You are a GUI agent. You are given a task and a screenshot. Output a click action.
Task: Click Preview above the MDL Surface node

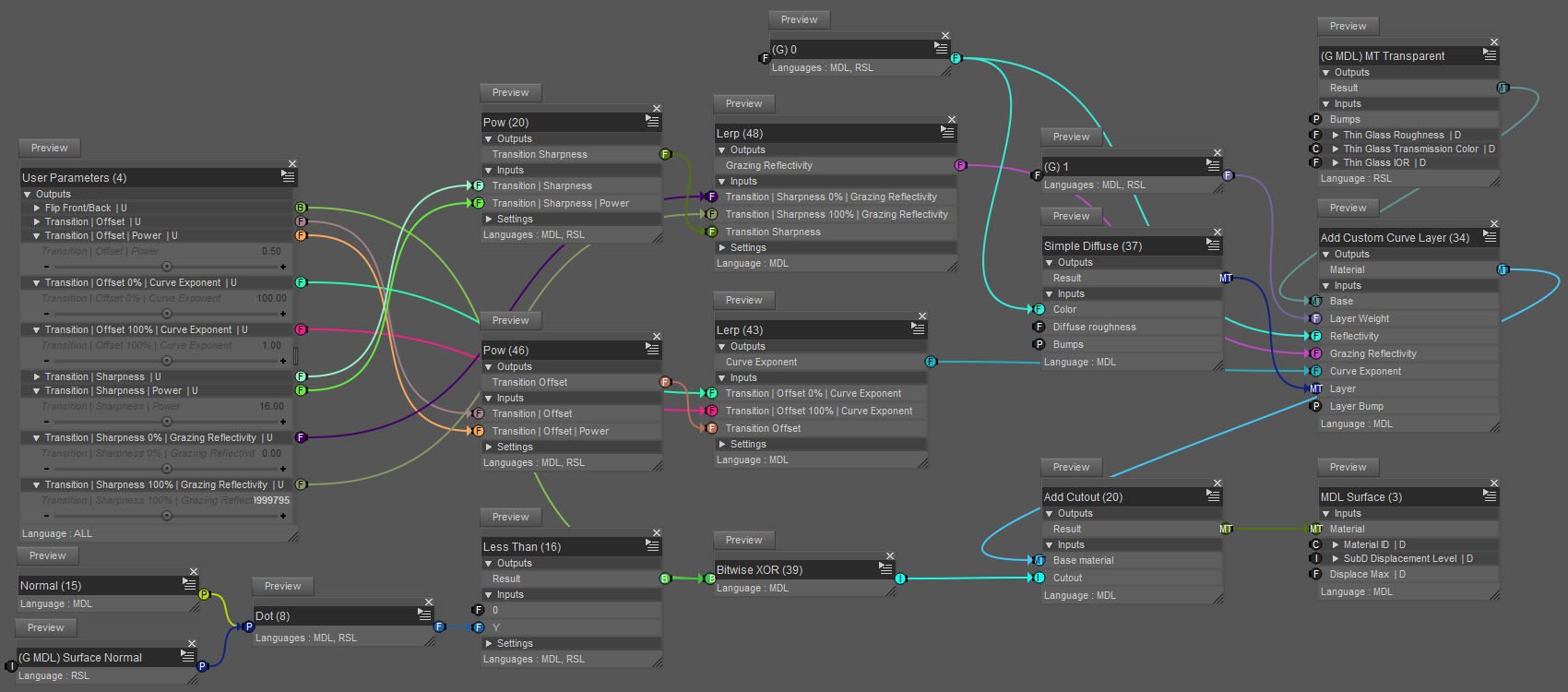(x=1348, y=467)
